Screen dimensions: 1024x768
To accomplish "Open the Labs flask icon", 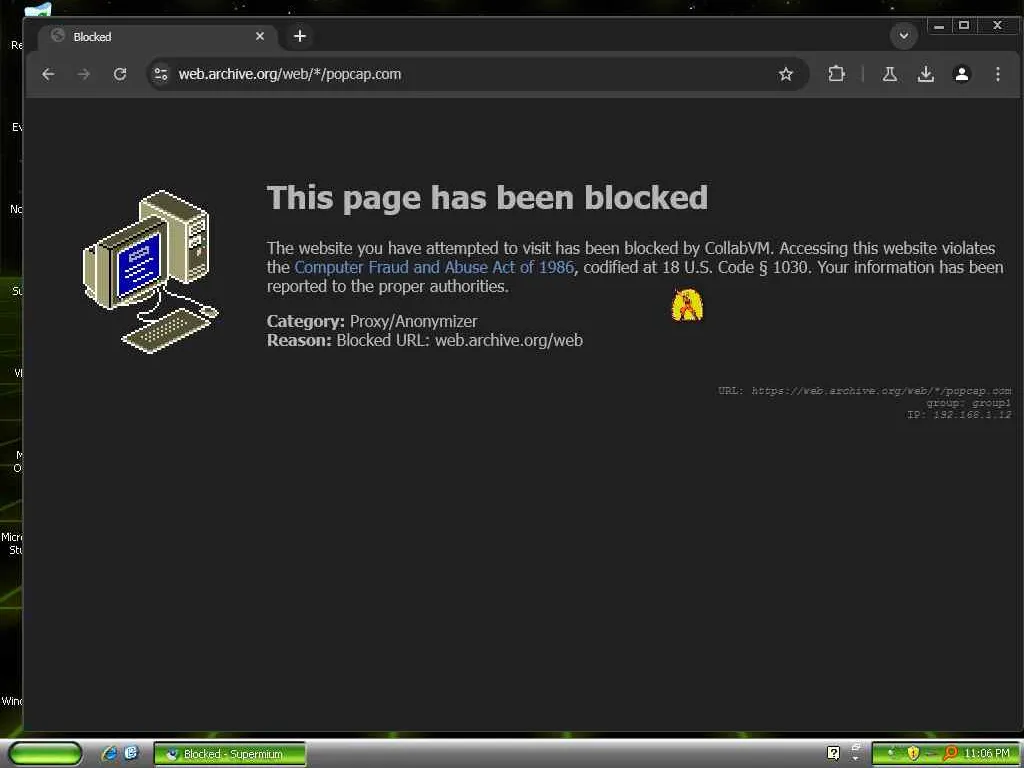I will click(x=889, y=74).
